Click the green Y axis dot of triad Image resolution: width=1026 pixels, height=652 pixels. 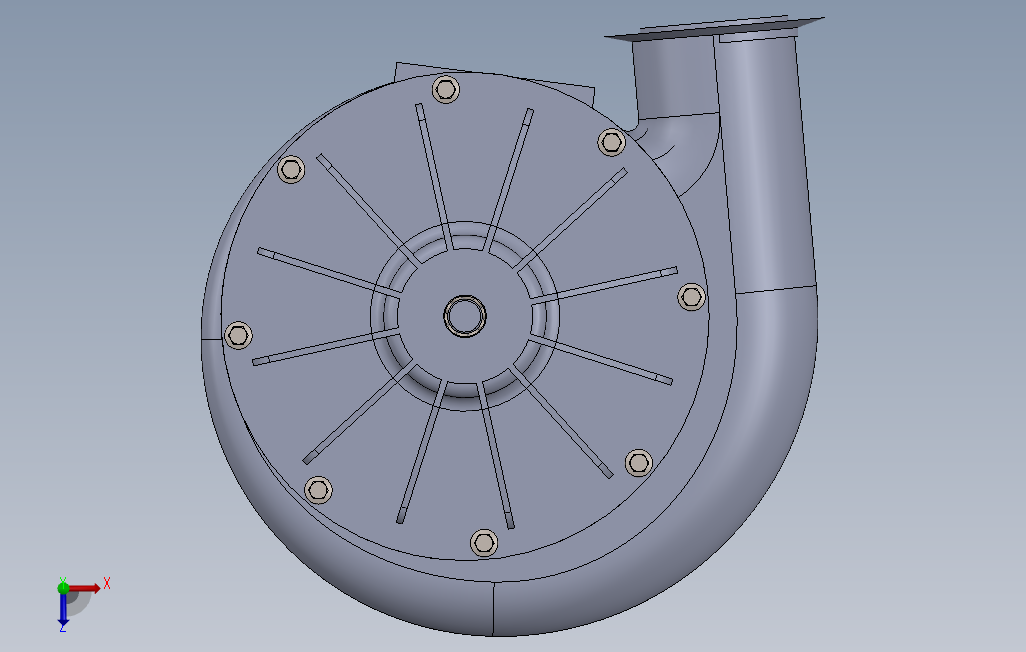(63, 588)
